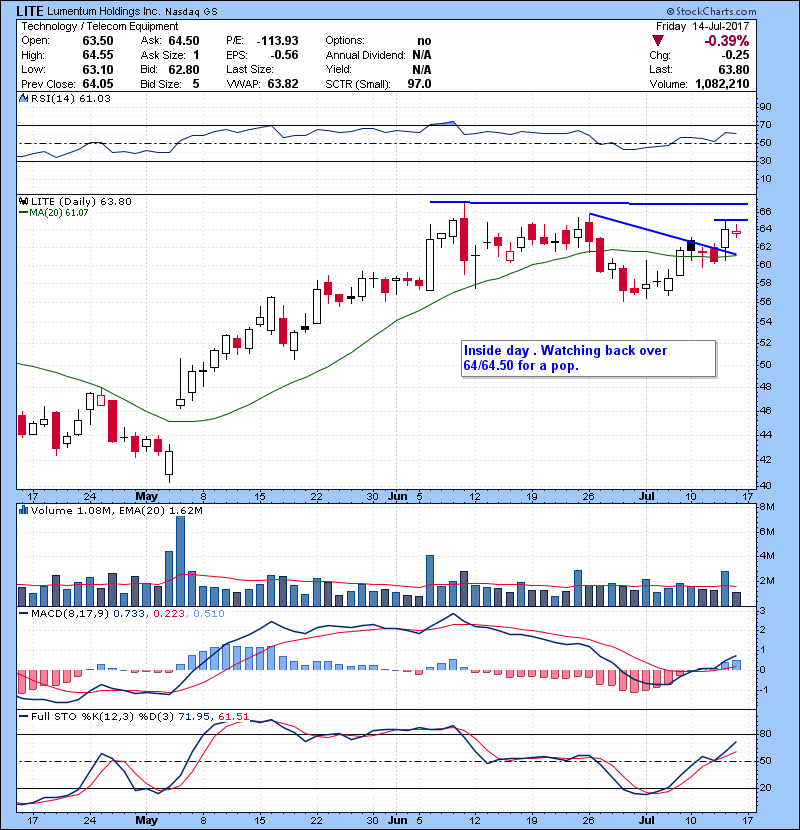Image resolution: width=800 pixels, height=830 pixels.
Task: Click the Low value 63.10
Action: (97, 69)
